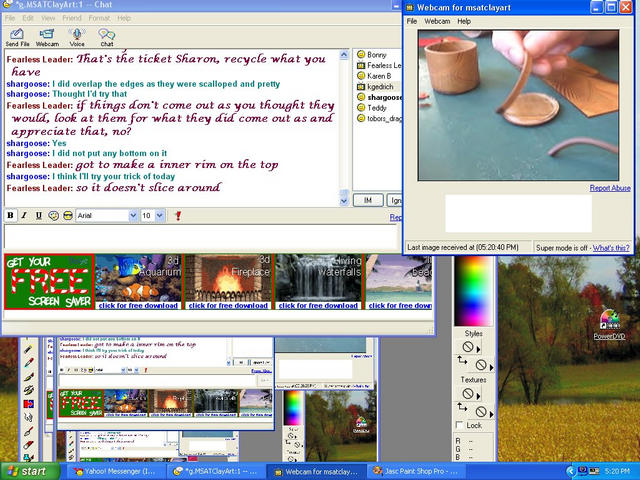Swap the Textures foreground and background

[x=462, y=407]
